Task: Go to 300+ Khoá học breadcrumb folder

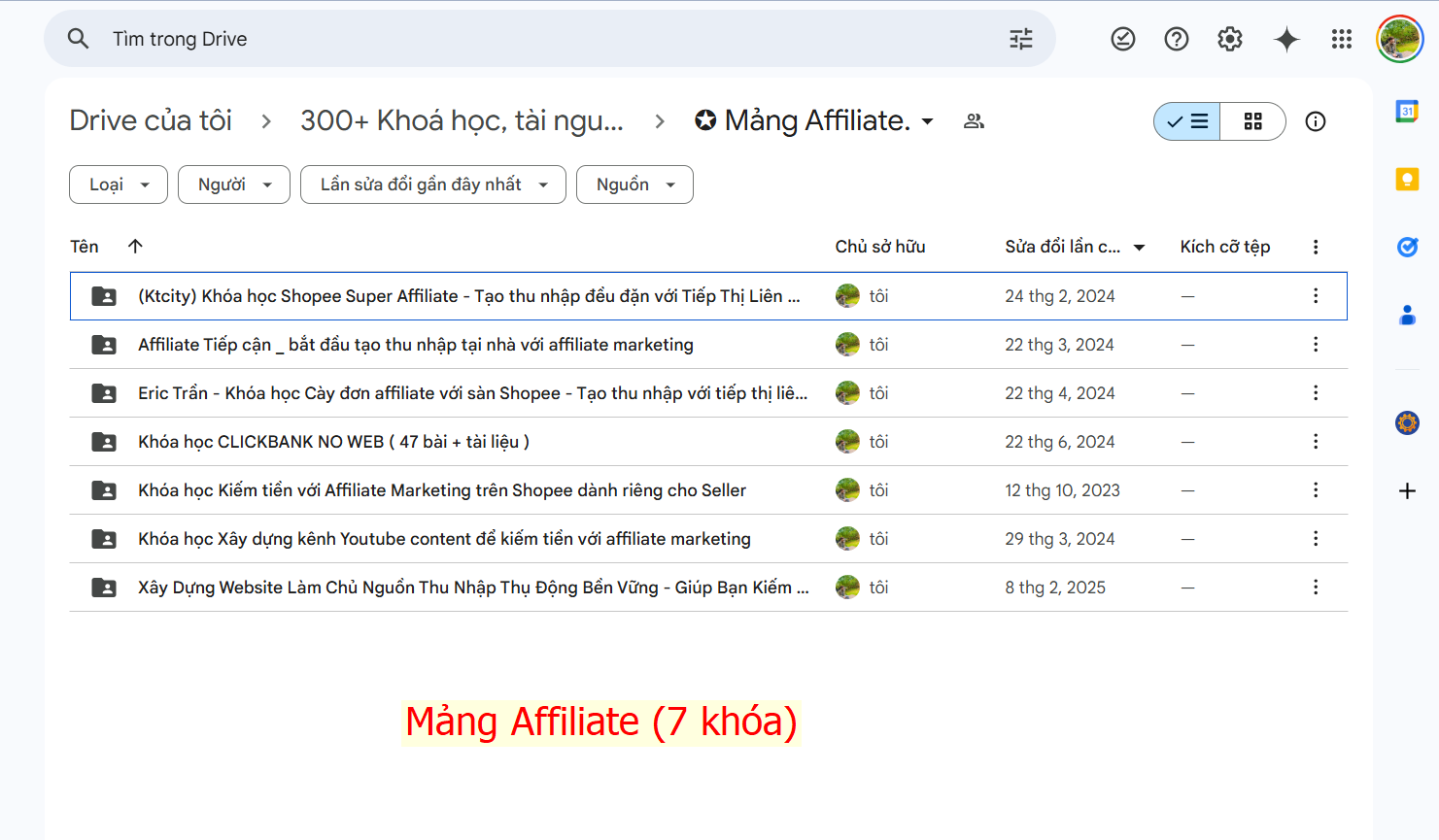Action: (x=462, y=120)
